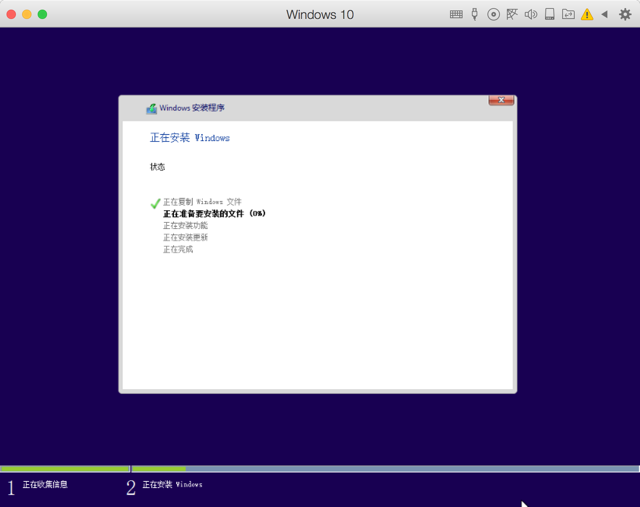Screen dimensions: 640x507
Task: Click the green checkmark beside copying Windows files
Action: pyautogui.click(x=155, y=203)
